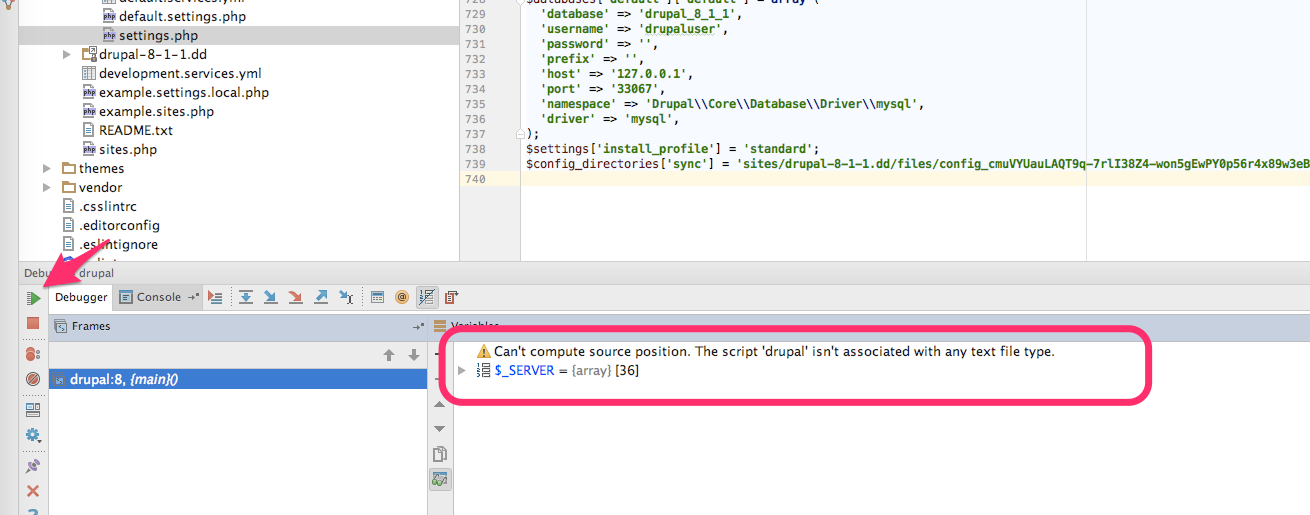Expand the drupal-8-1-1.dd folder
The width and height of the screenshot is (1310, 515).
(67, 55)
